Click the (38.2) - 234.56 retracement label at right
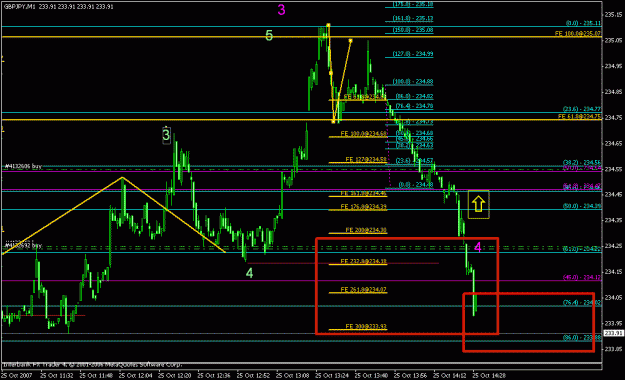 [x=582, y=163]
